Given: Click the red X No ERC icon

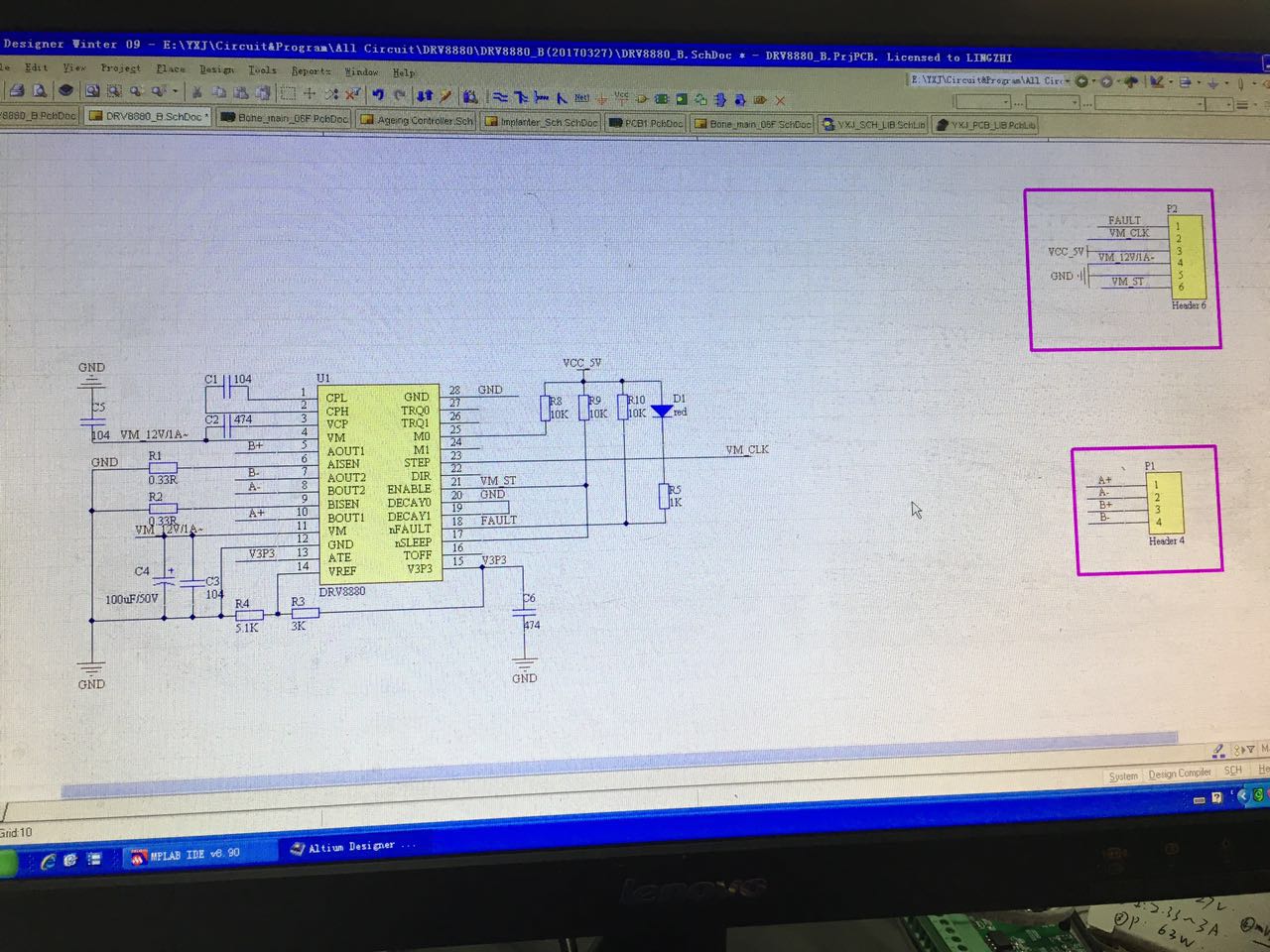Looking at the screenshot, I should point(781,100).
